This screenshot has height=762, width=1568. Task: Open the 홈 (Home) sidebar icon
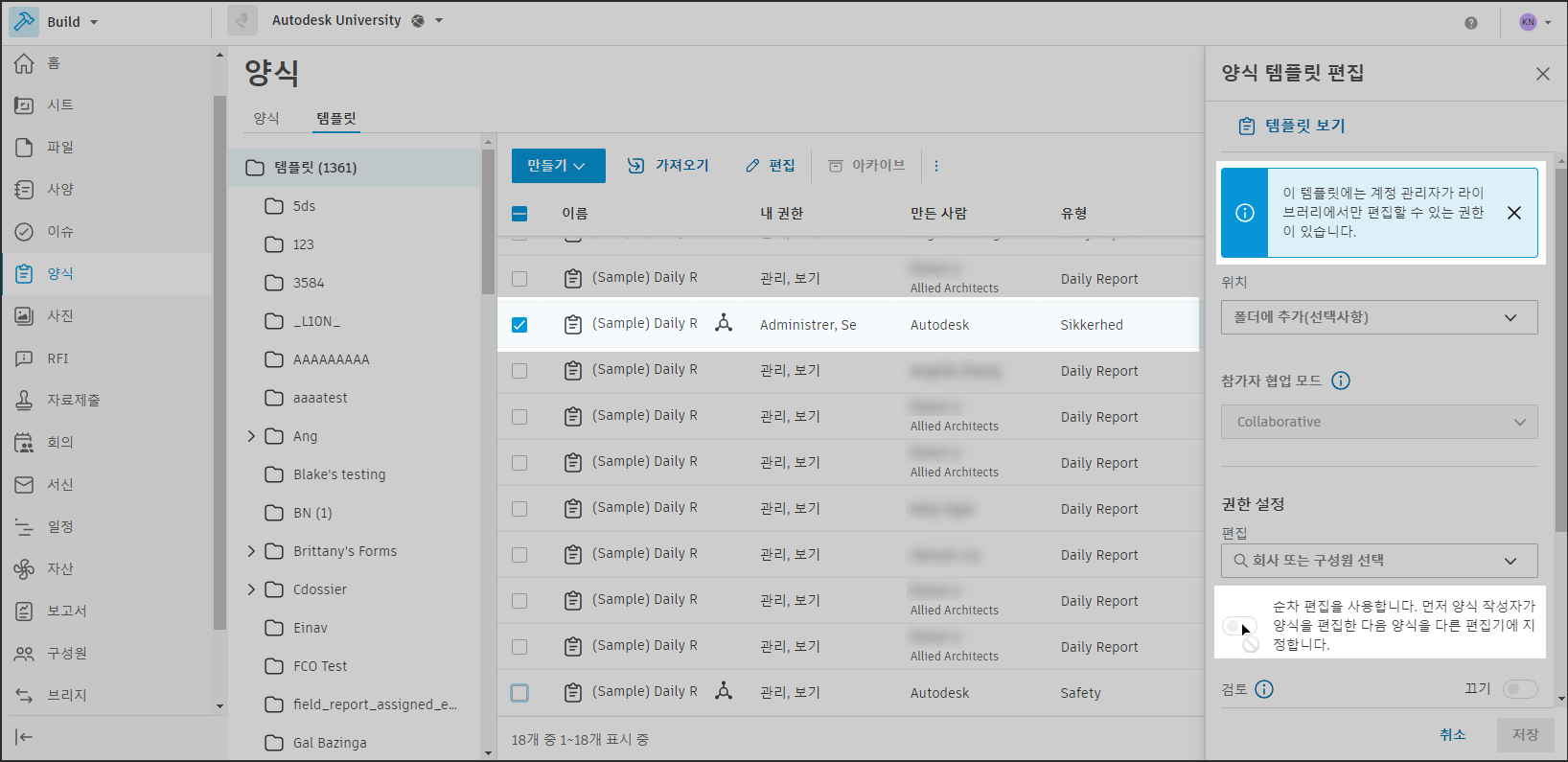click(24, 63)
